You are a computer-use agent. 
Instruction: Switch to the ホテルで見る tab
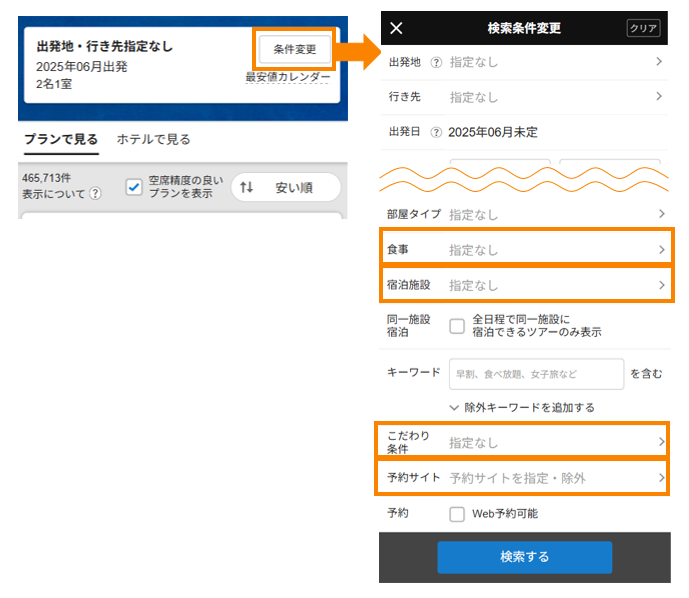pos(153,140)
